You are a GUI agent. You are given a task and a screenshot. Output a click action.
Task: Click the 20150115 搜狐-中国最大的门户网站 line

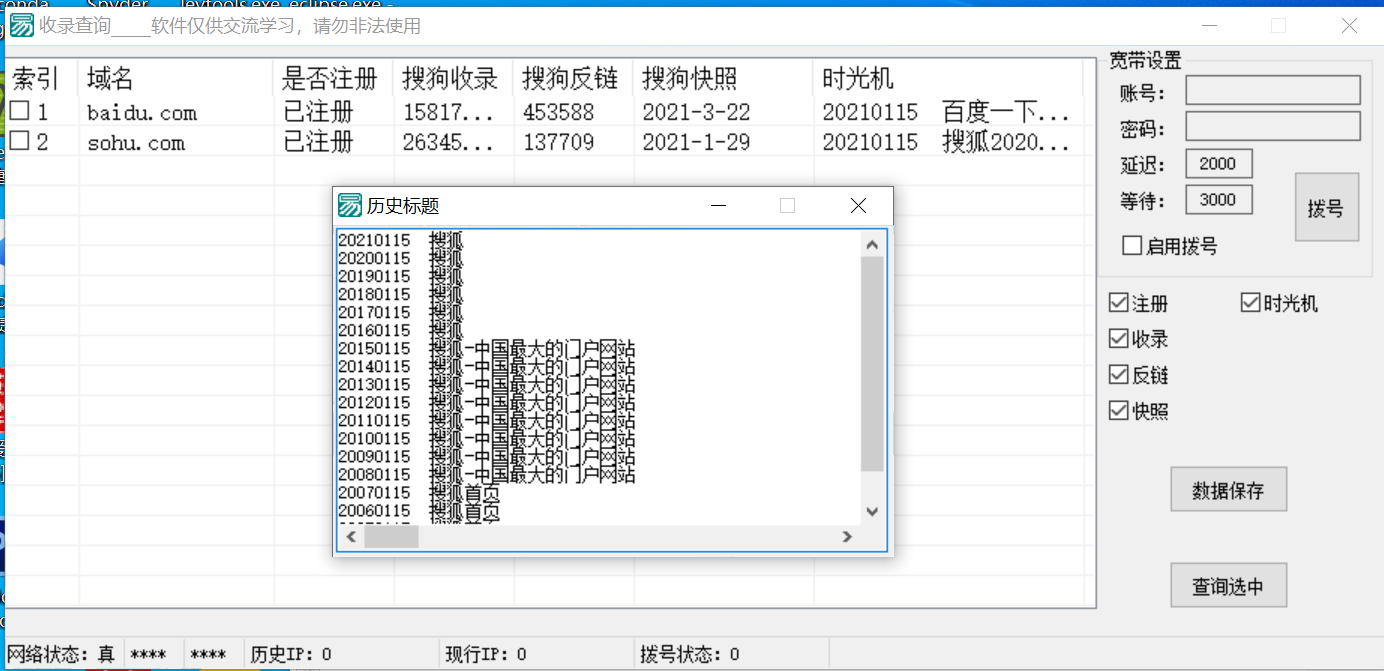pos(486,348)
